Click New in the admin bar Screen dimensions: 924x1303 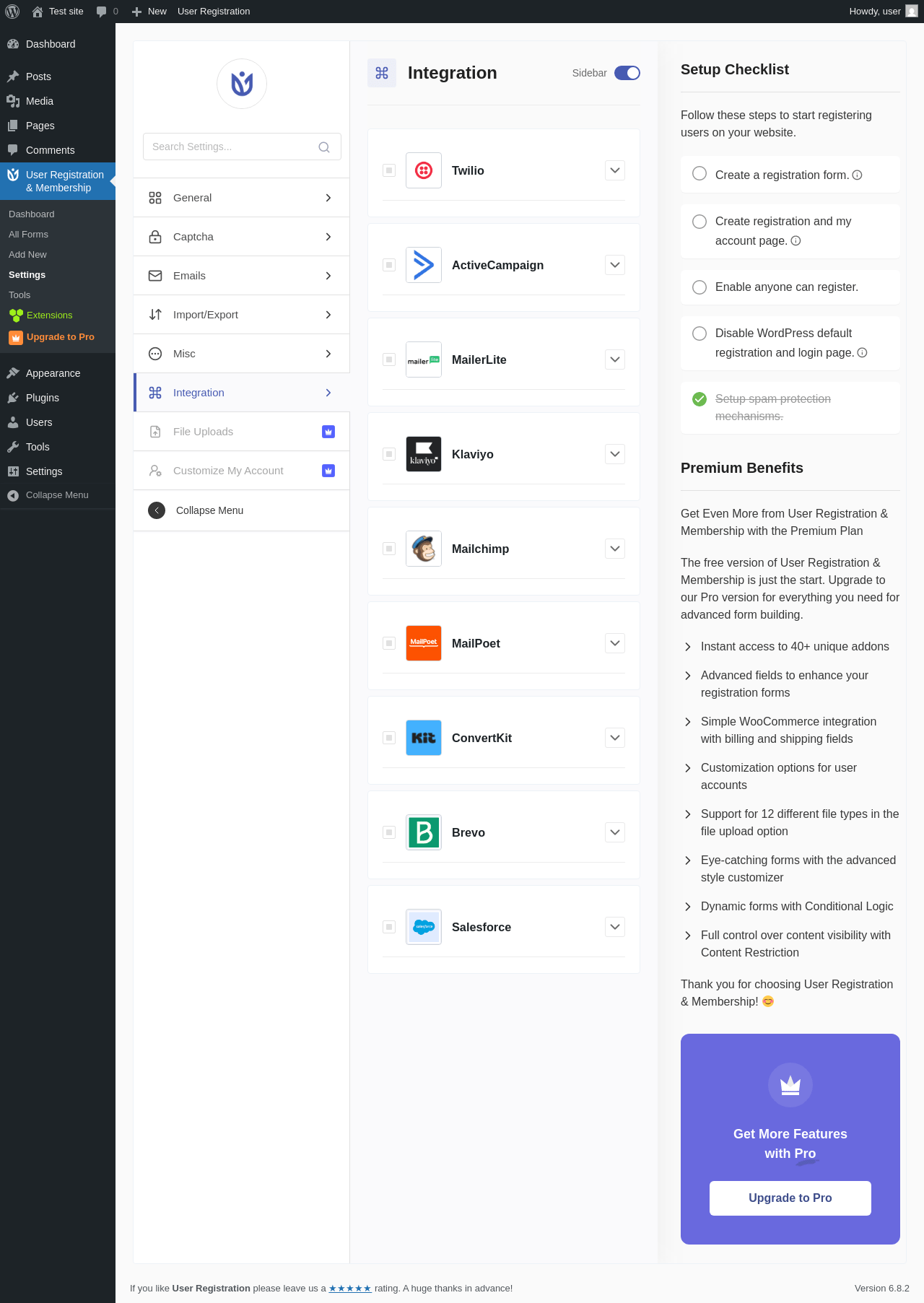[149, 12]
